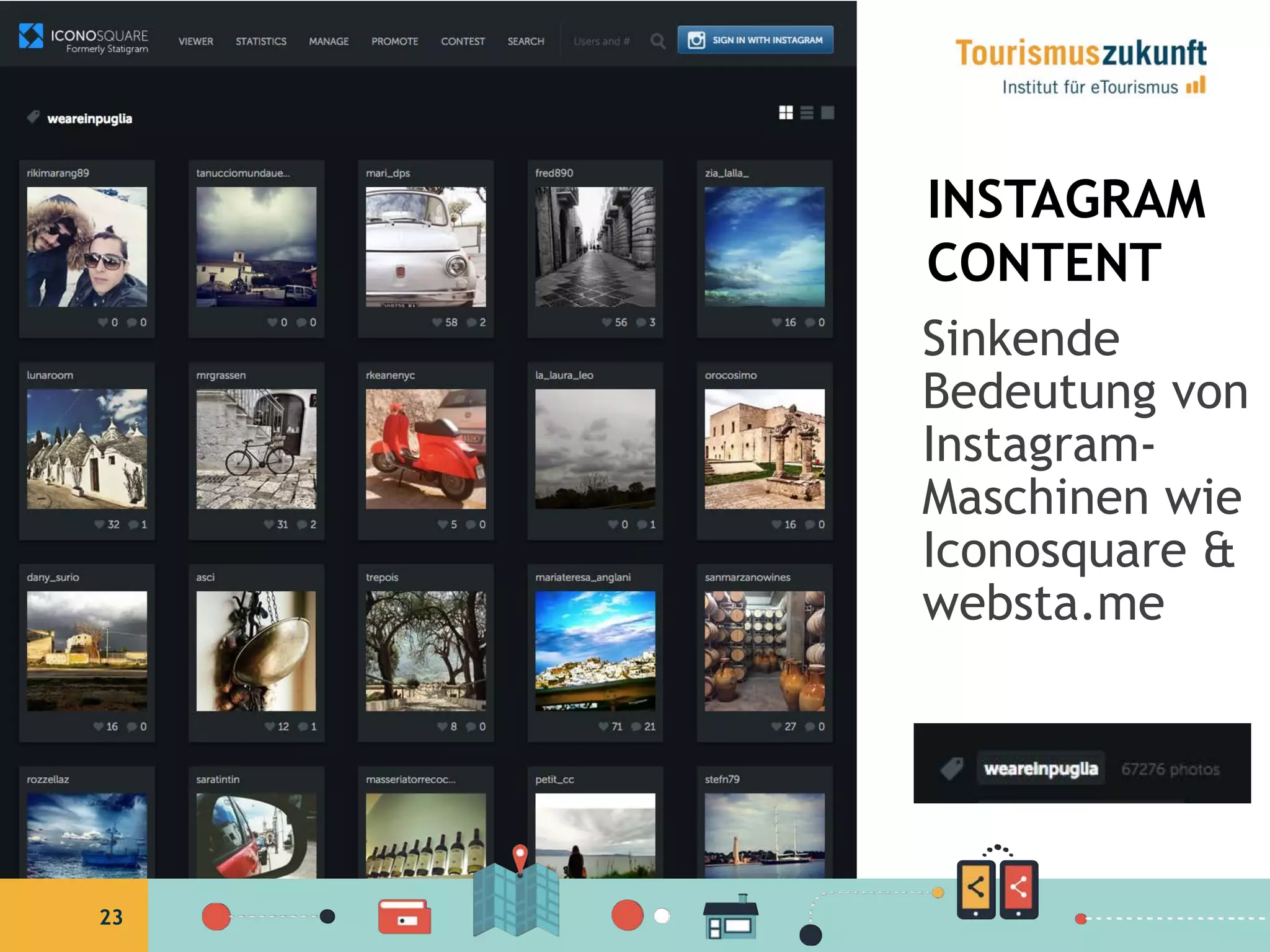Open the Promote menu
Screen dimensions: 1270x952
pos(395,42)
